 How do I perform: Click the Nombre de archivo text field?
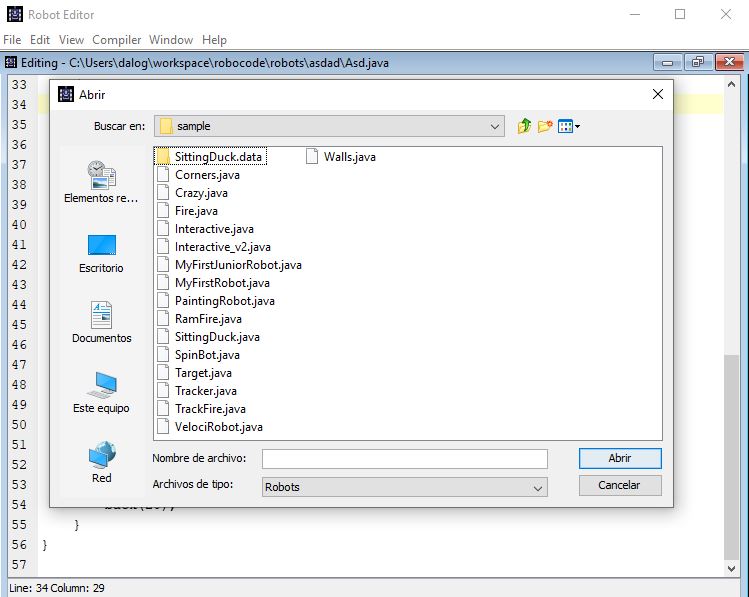pyautogui.click(x=404, y=459)
